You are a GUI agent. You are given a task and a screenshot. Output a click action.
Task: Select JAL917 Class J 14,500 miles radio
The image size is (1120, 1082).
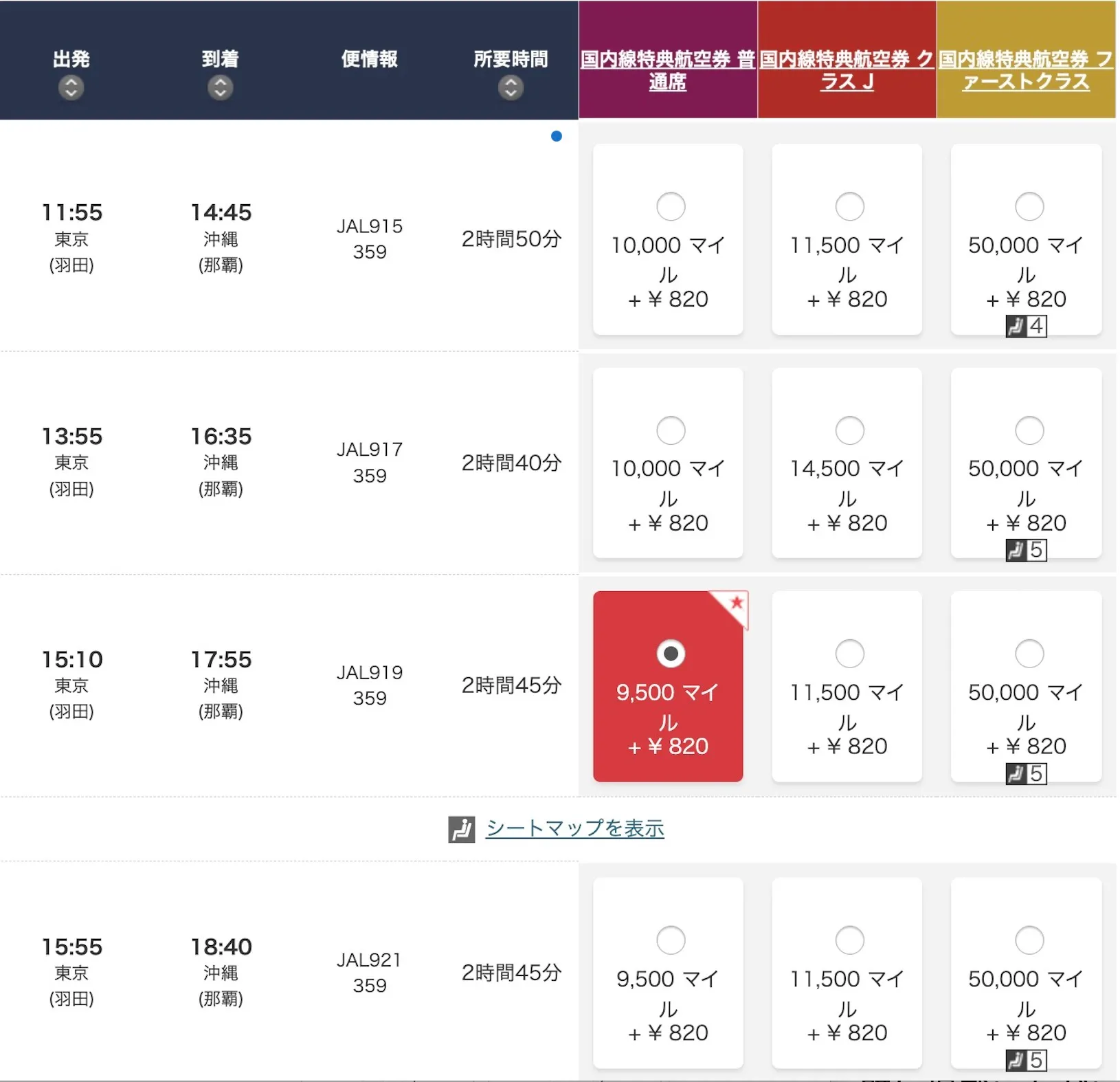(x=849, y=430)
